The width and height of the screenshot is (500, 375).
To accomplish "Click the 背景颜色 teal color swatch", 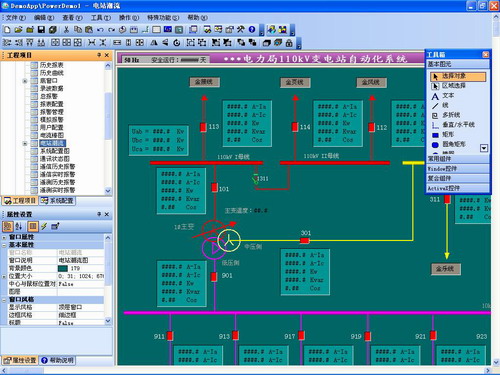I will pos(63,268).
